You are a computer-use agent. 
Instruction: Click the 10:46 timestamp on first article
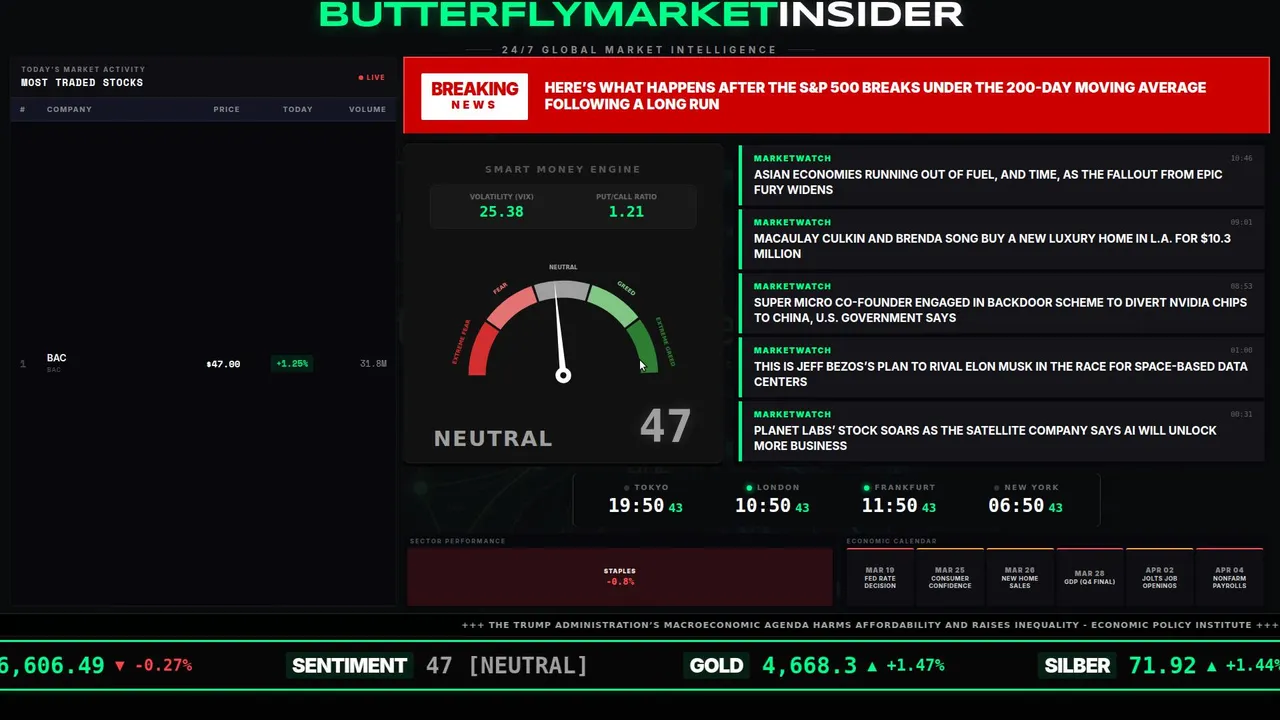(1241, 158)
